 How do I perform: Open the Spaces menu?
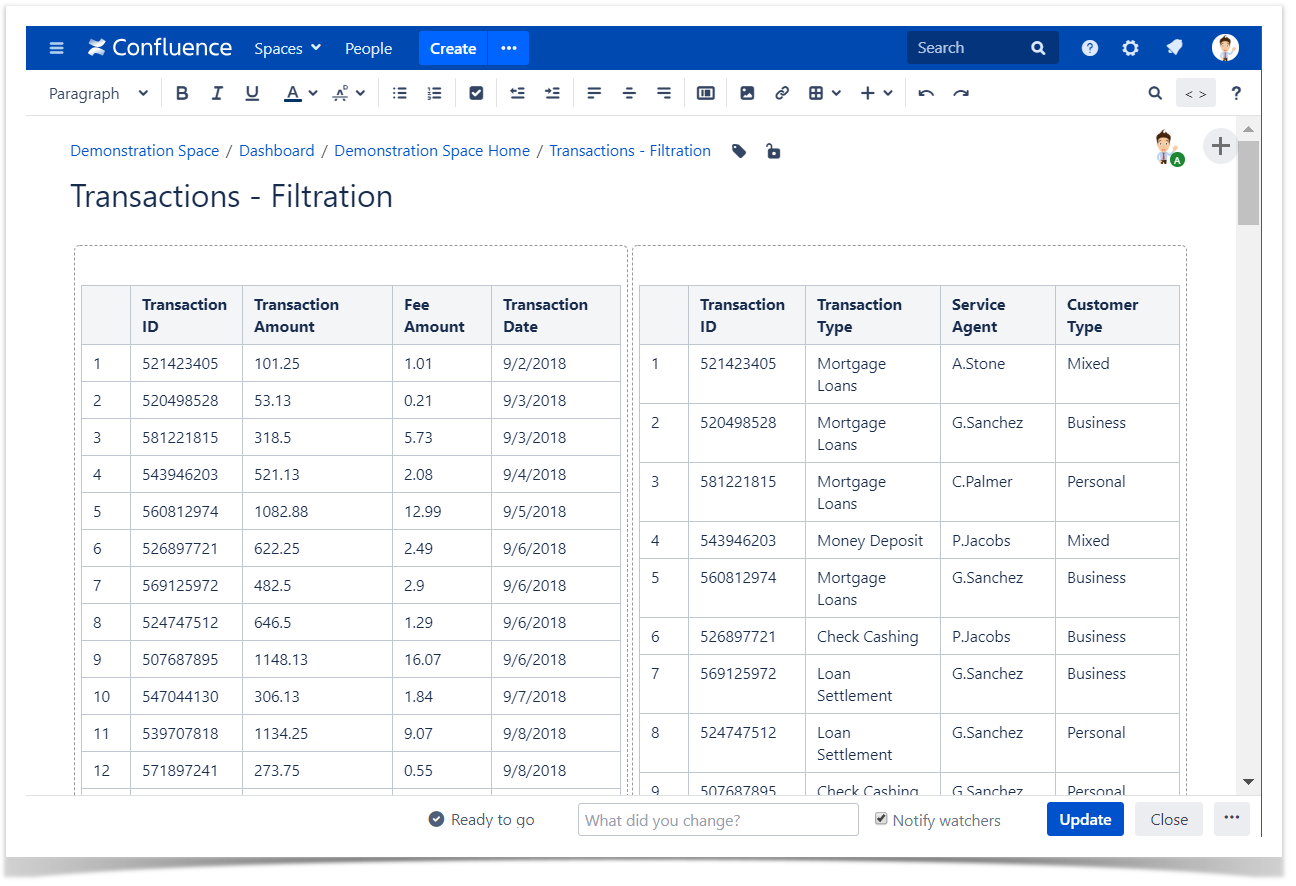tap(287, 48)
